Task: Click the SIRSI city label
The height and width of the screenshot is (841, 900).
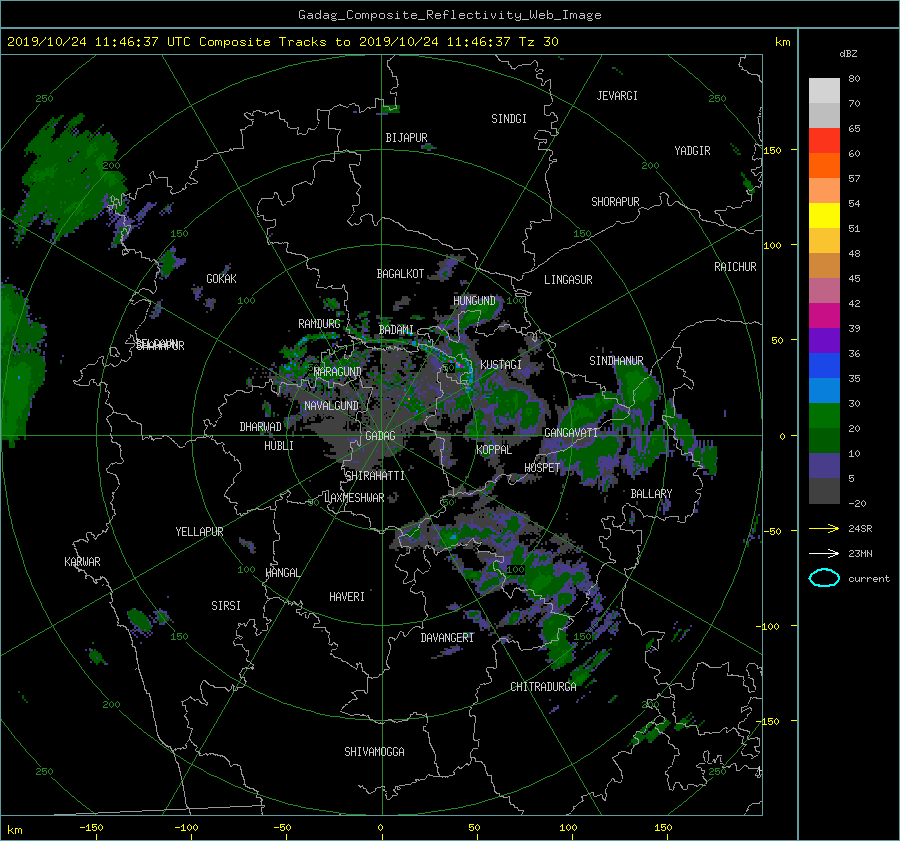Action: tap(226, 606)
